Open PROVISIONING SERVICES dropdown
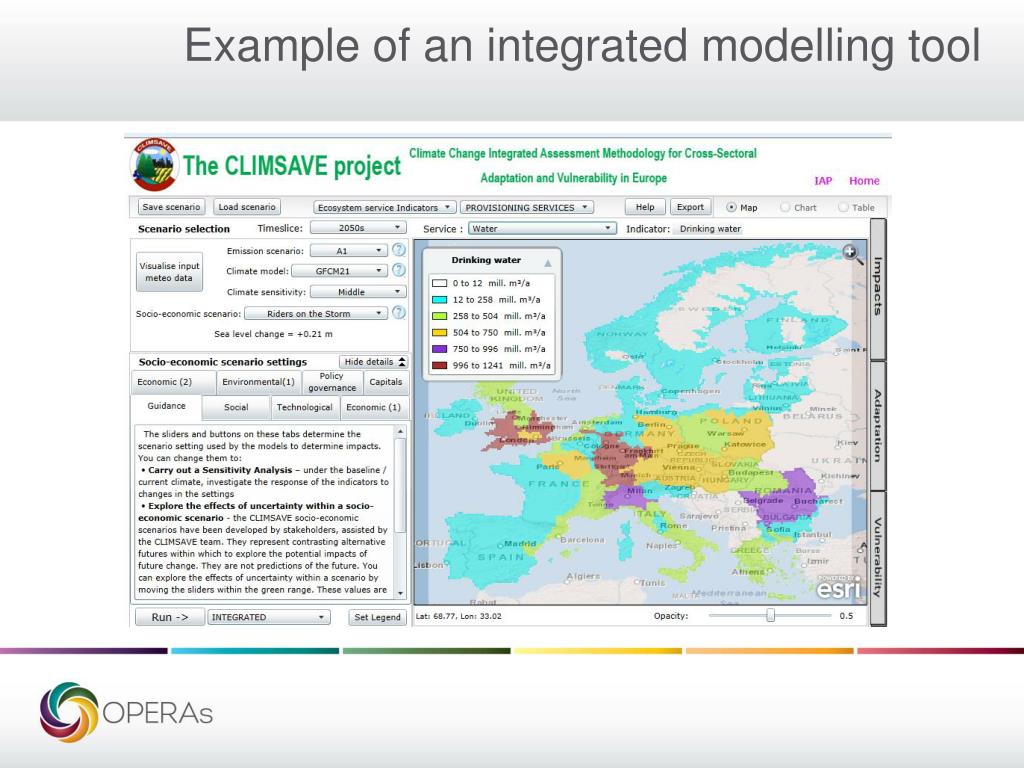1024x768 pixels. (526, 207)
